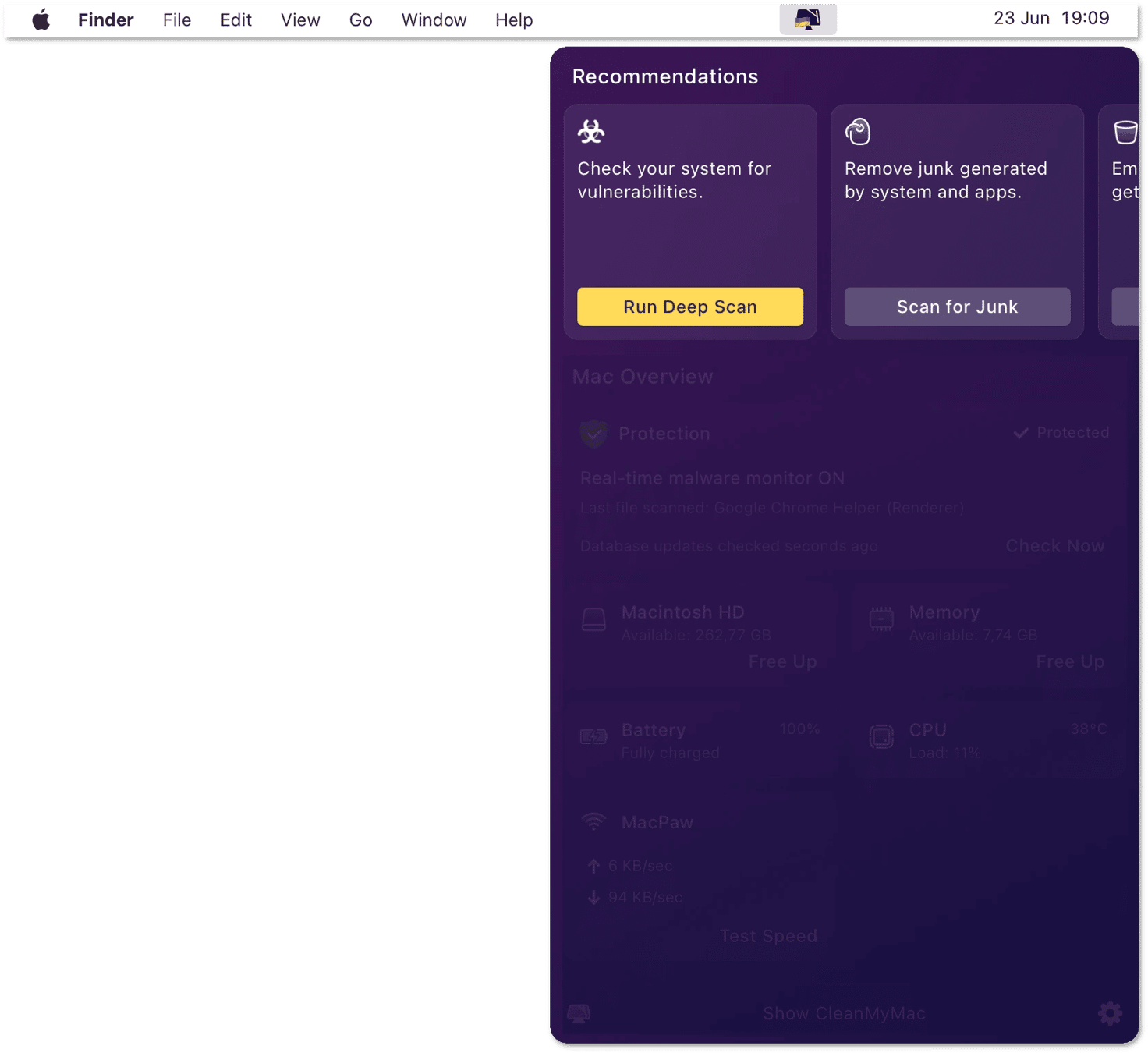Click the Fully charged battery status
The height and width of the screenshot is (1053, 1148).
[670, 753]
